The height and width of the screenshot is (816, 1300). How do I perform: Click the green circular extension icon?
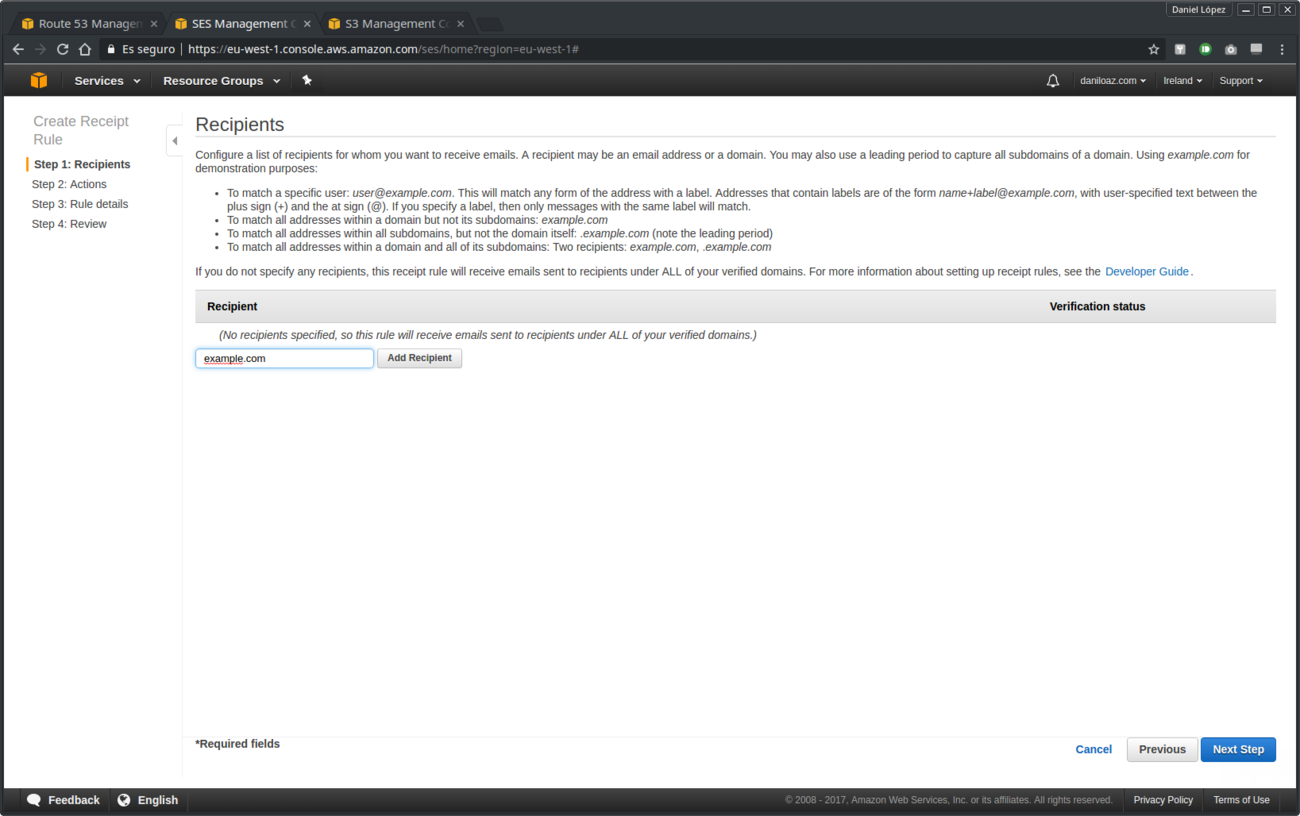pos(1205,48)
